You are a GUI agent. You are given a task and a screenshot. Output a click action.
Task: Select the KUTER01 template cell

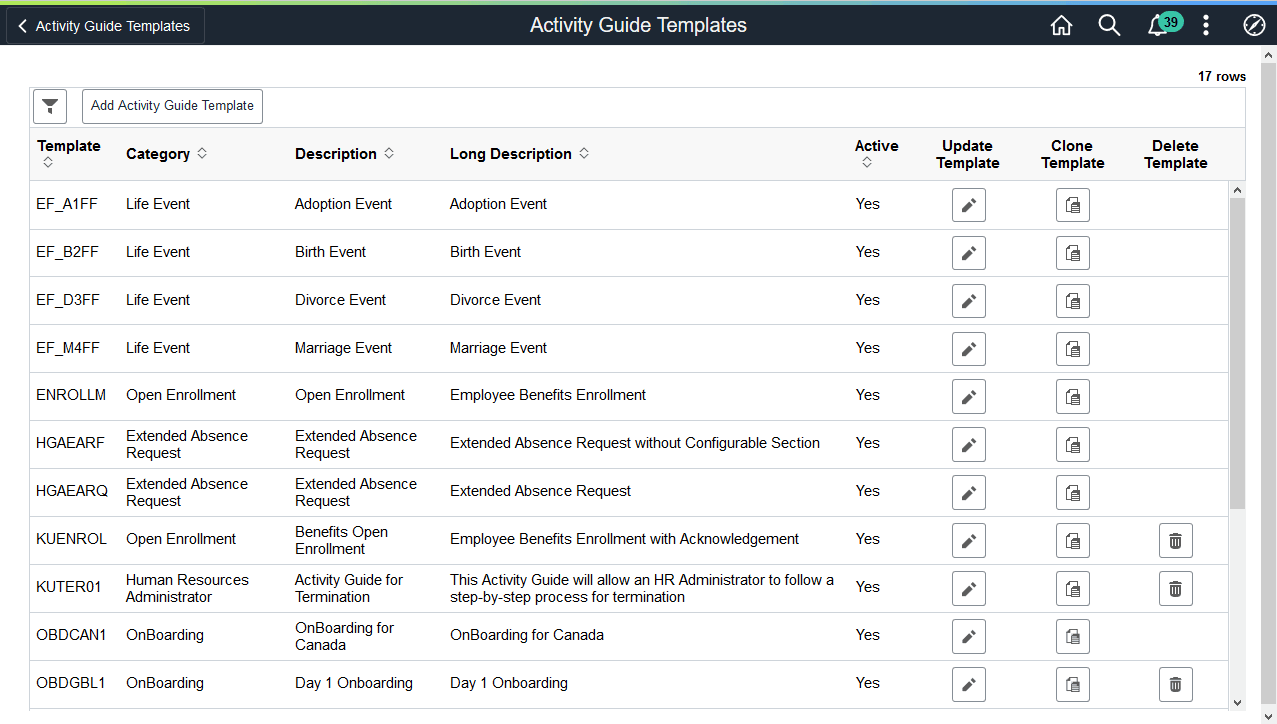[x=69, y=587]
